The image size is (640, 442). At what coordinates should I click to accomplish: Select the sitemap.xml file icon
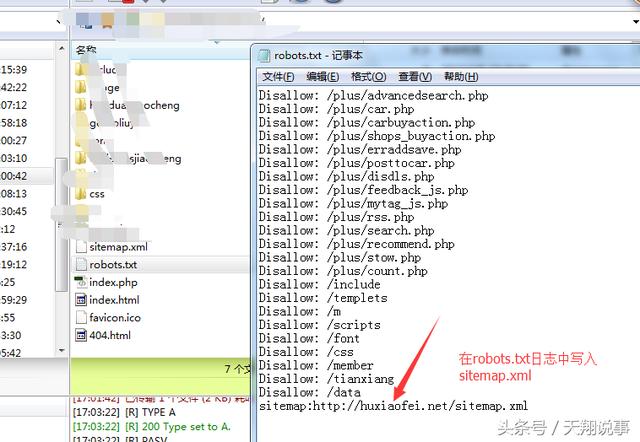(x=81, y=246)
